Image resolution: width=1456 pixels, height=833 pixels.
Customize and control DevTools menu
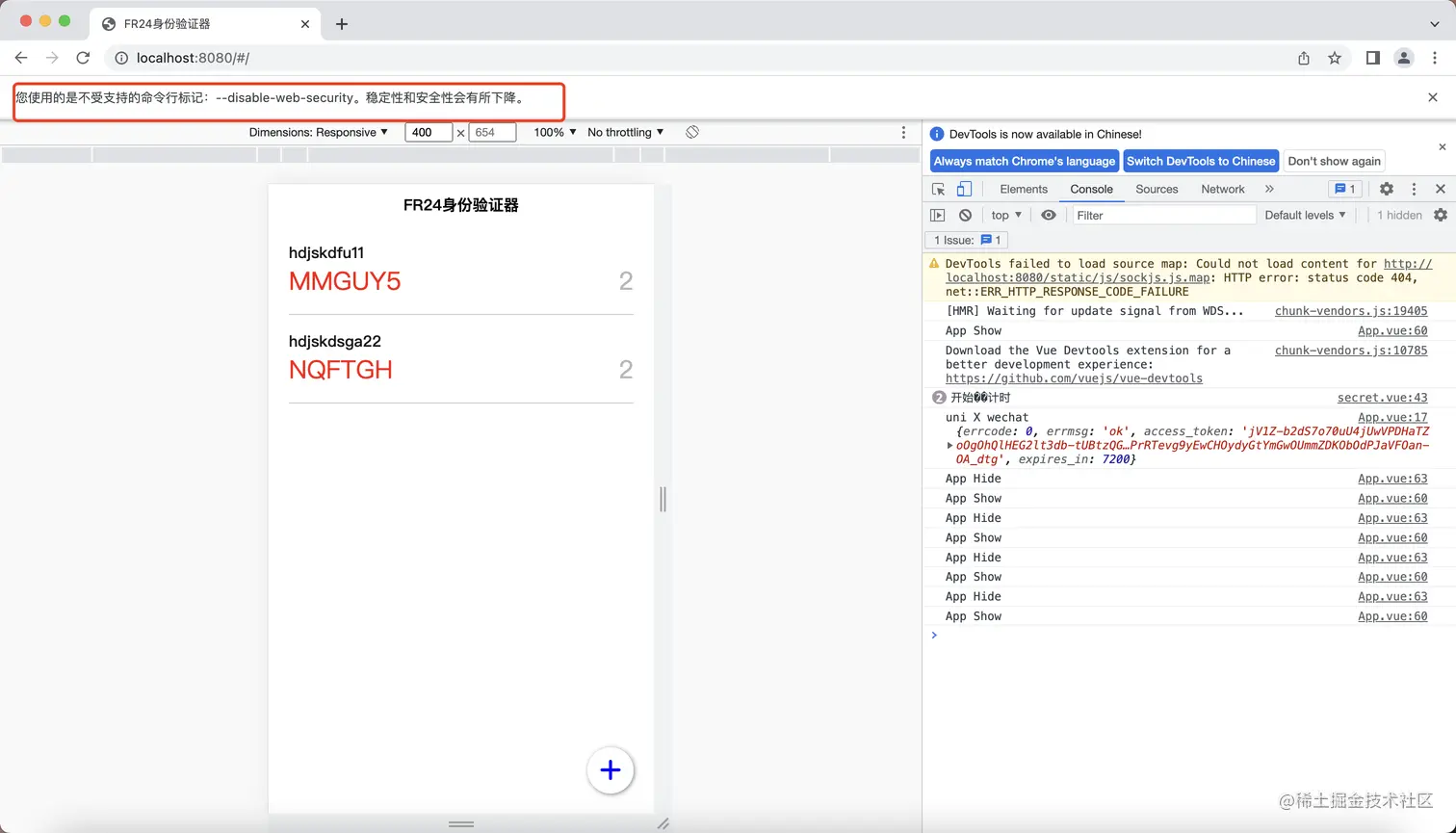pos(1414,189)
